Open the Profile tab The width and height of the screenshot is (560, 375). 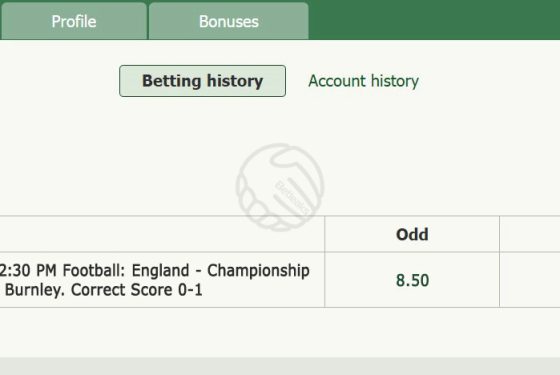[x=74, y=21]
